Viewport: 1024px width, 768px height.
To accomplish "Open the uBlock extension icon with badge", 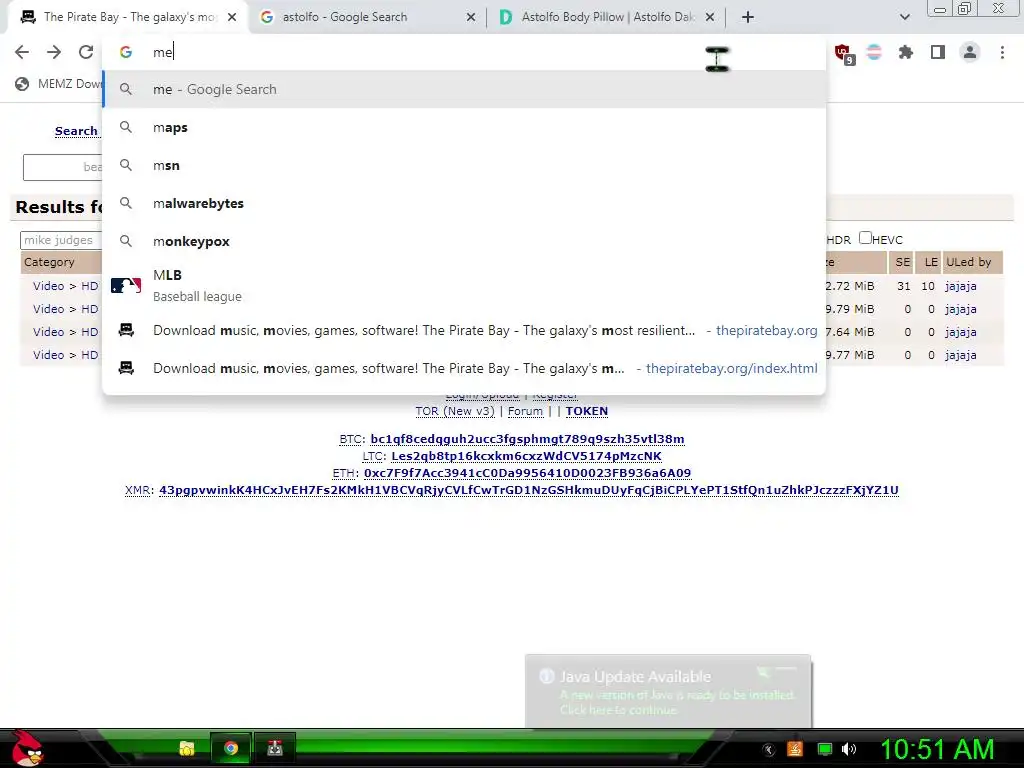I will coord(844,53).
